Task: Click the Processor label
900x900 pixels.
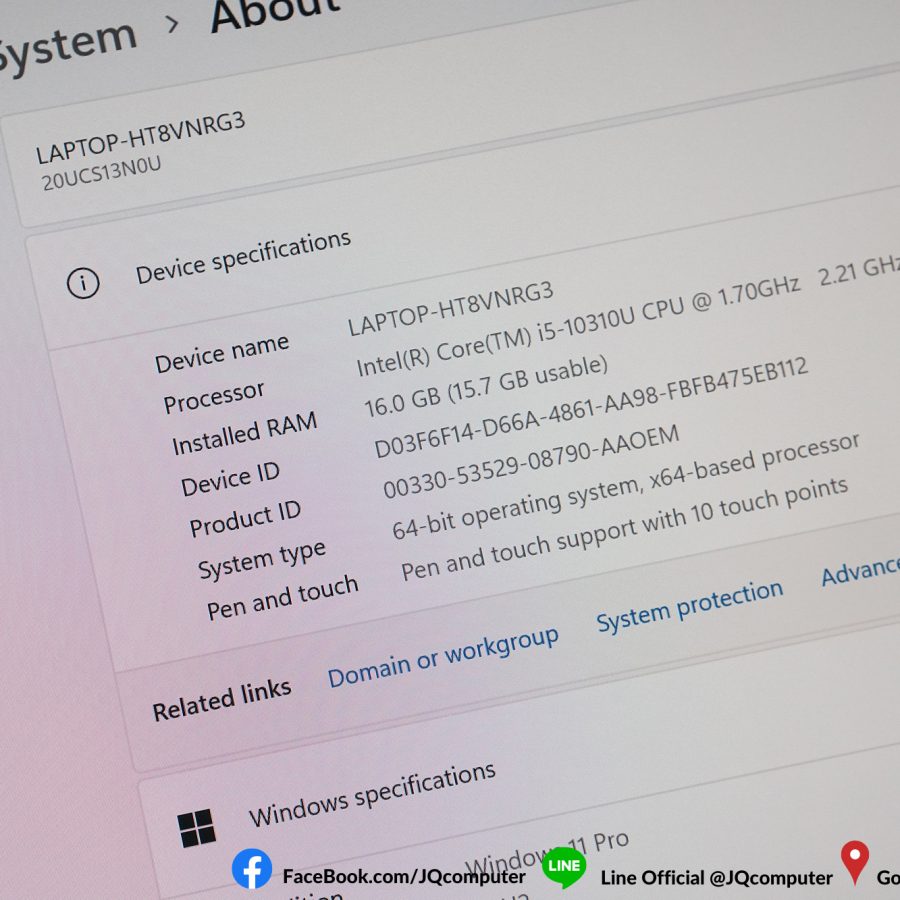Action: point(214,397)
